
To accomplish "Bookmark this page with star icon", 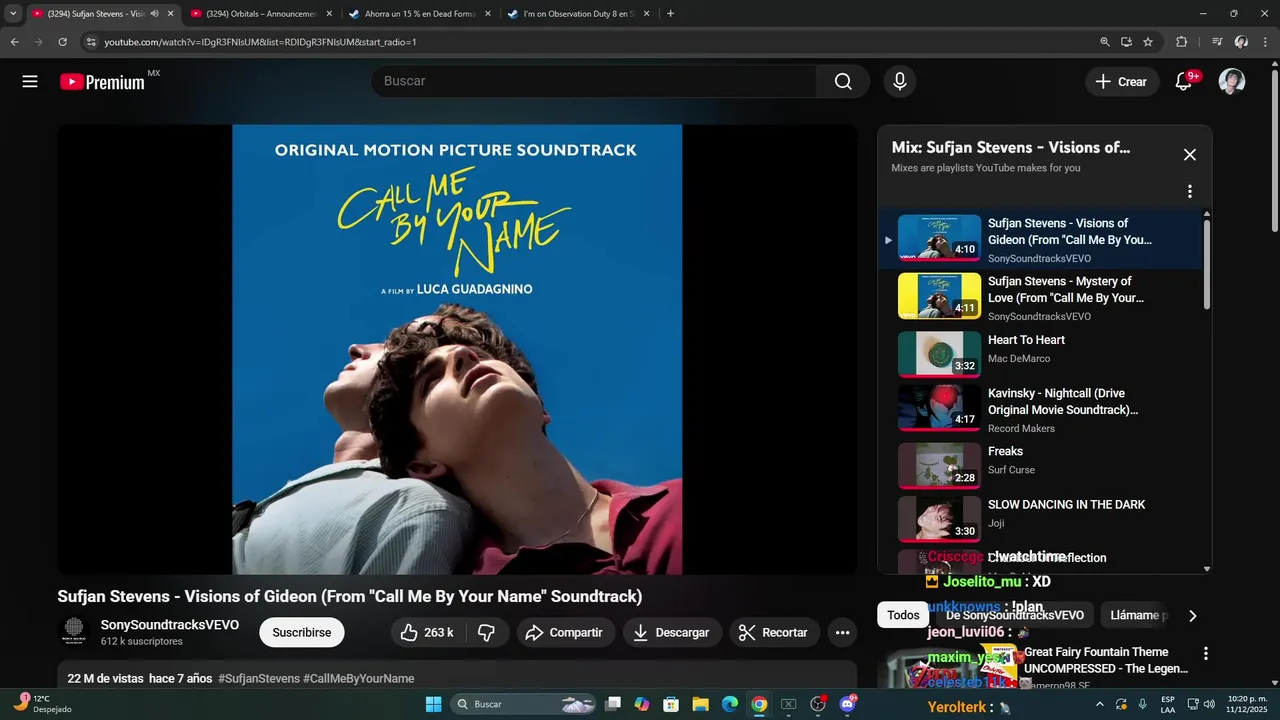I will coord(1148,42).
